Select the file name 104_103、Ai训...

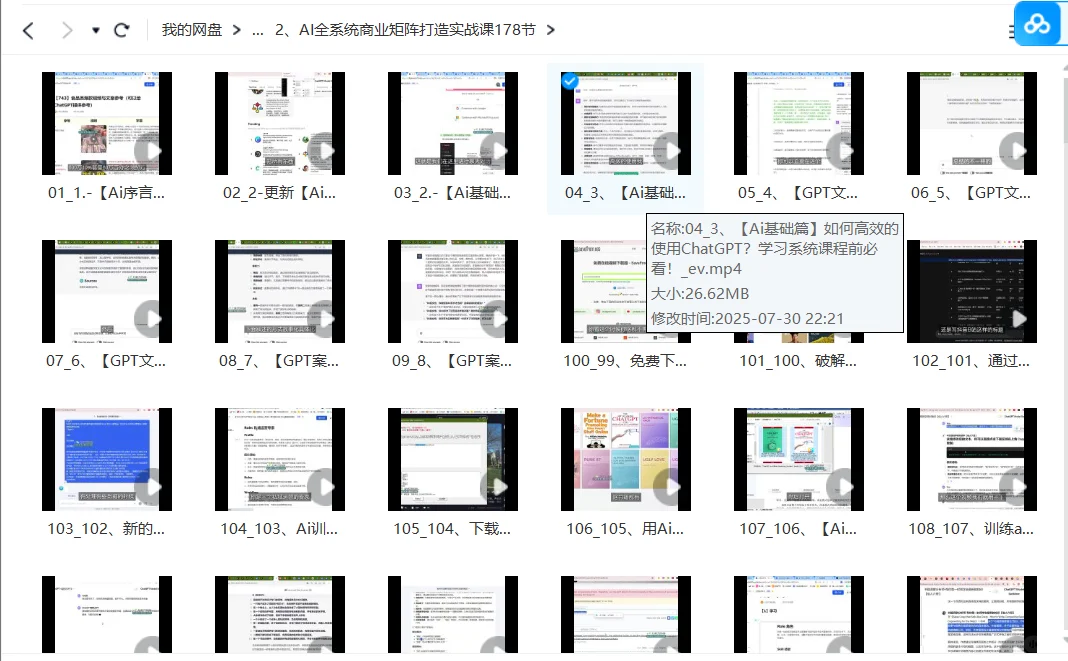[x=280, y=529]
